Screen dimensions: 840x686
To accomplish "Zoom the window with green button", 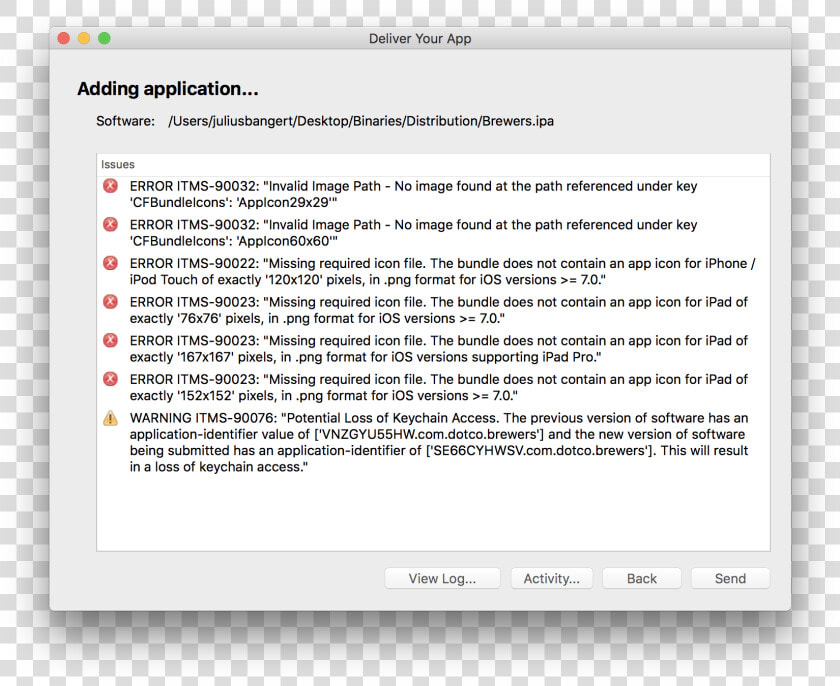I will coord(104,38).
